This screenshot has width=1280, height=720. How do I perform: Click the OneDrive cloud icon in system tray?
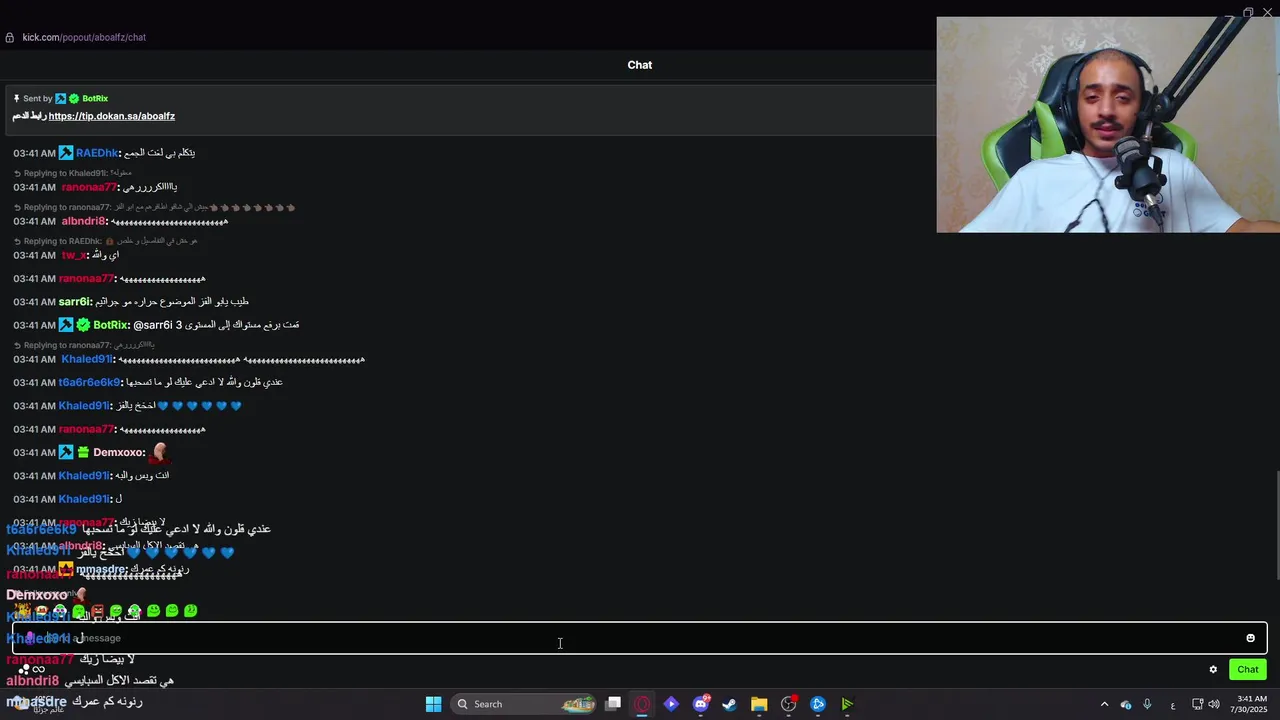point(1126,704)
